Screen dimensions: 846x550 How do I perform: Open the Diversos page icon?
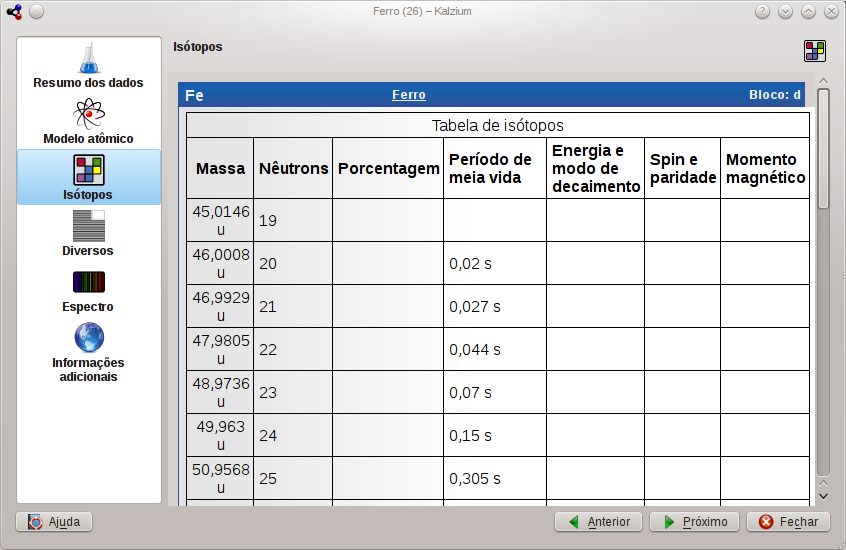[88, 226]
